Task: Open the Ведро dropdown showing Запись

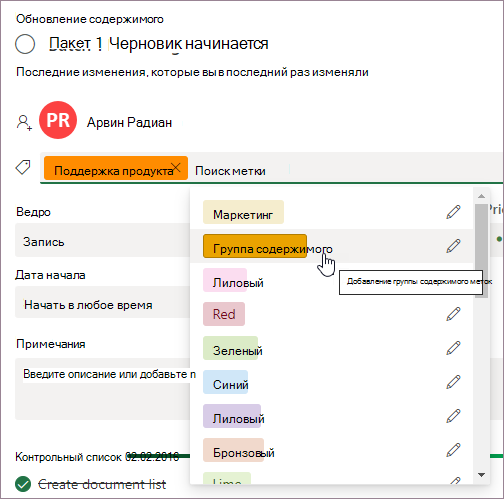Action: (x=103, y=240)
